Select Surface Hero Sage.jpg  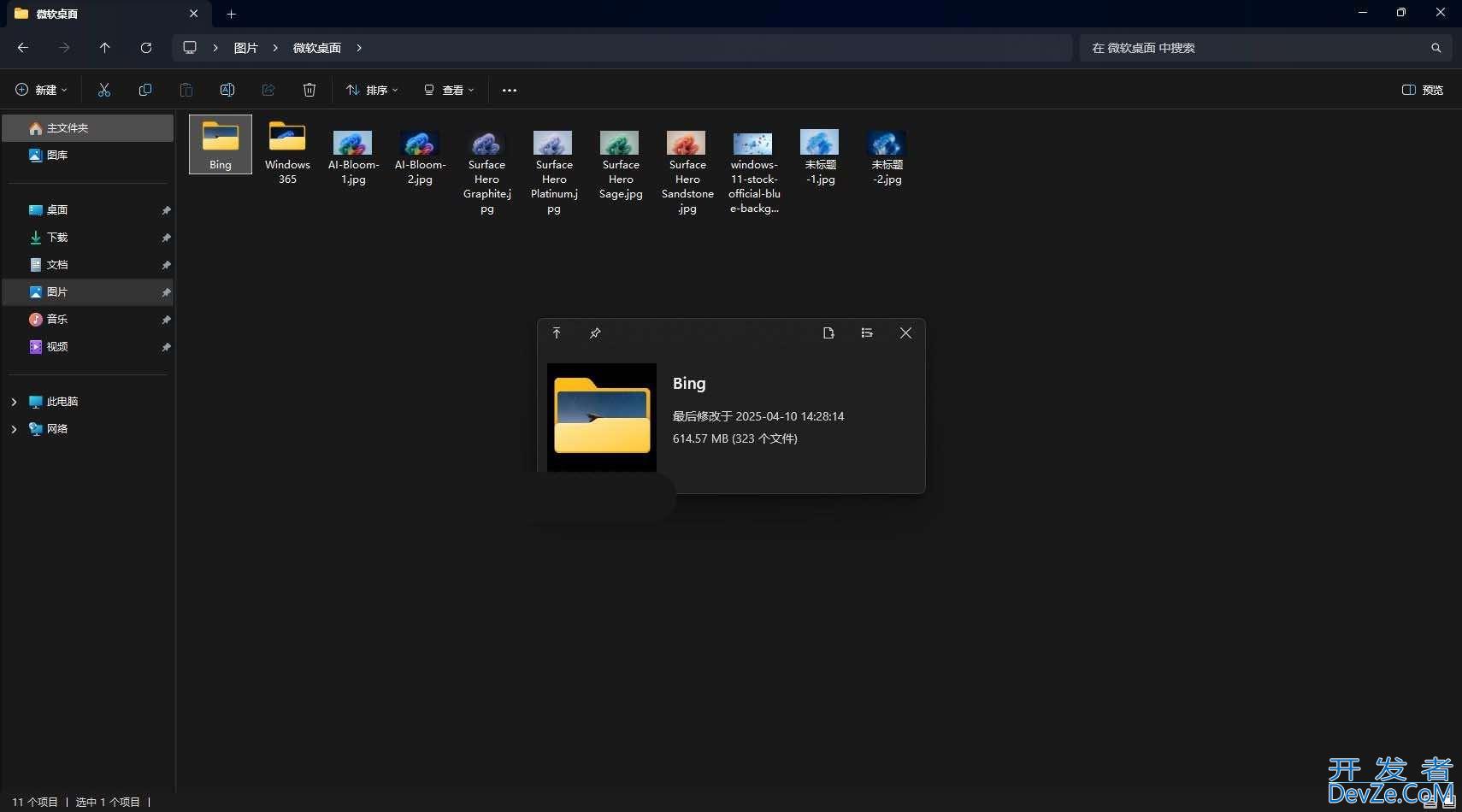[x=621, y=164]
